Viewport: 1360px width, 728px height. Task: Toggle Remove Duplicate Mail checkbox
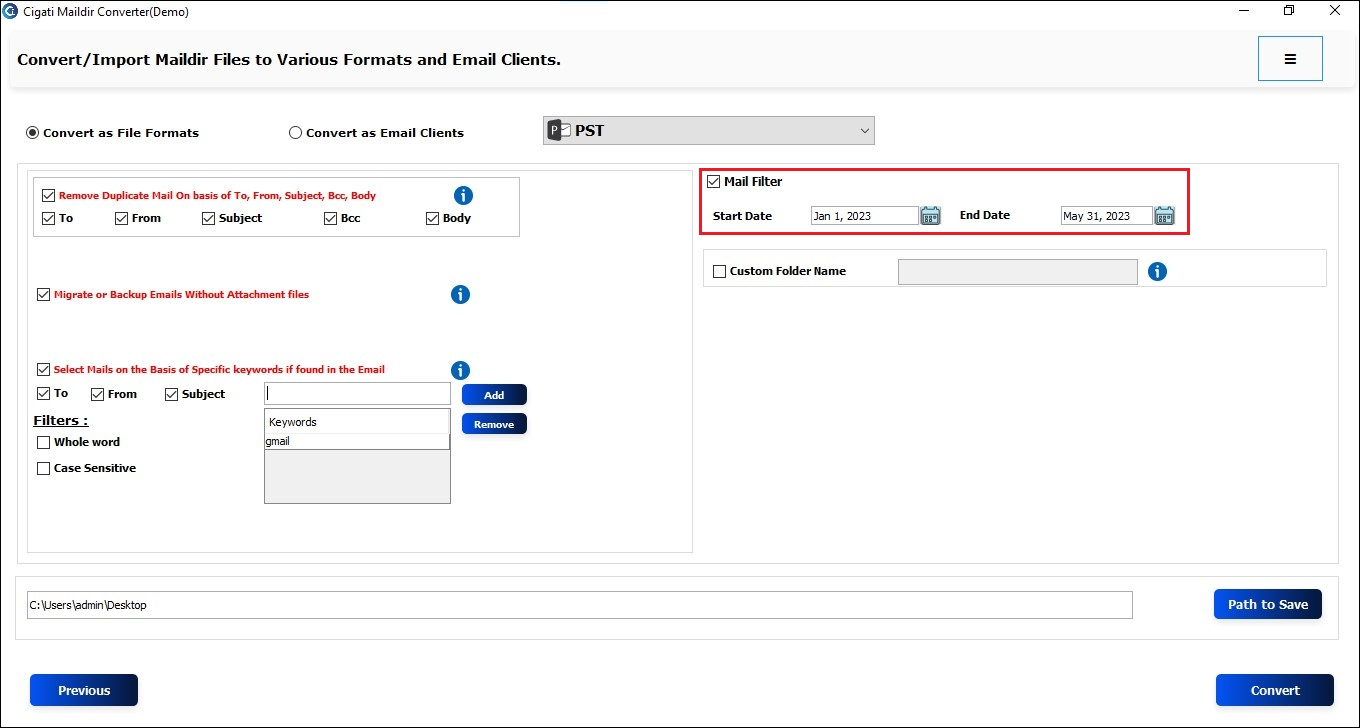[48, 196]
